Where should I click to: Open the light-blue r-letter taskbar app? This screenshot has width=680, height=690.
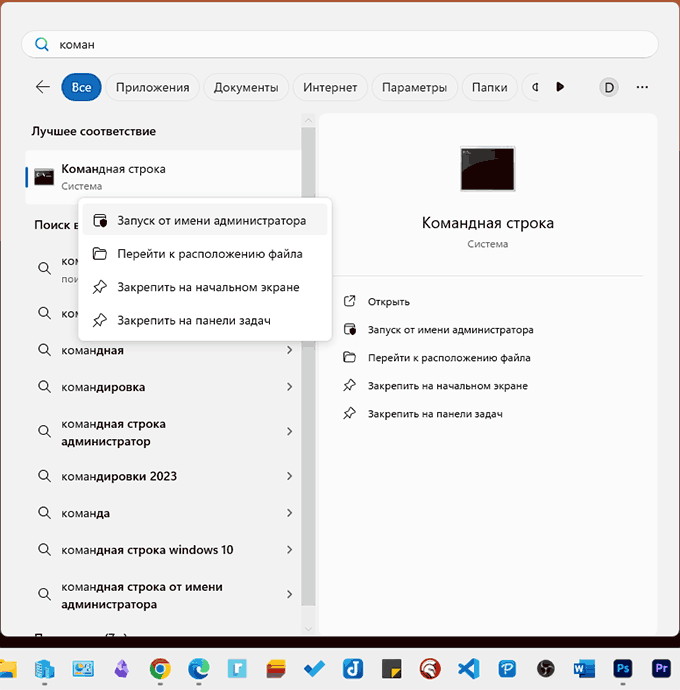(x=237, y=669)
